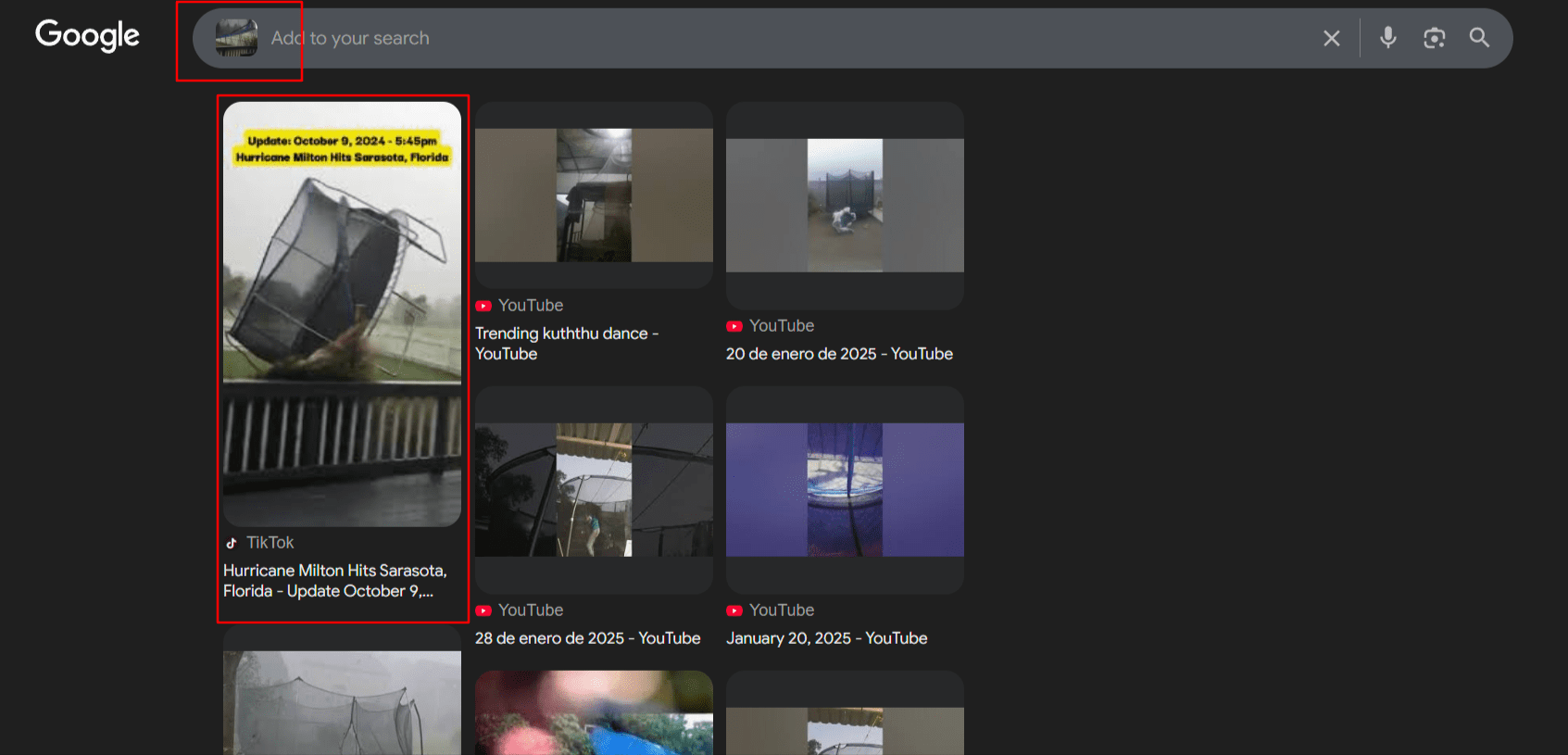Viewport: 1568px width, 755px height.
Task: Click the Google logo
Action: [87, 36]
